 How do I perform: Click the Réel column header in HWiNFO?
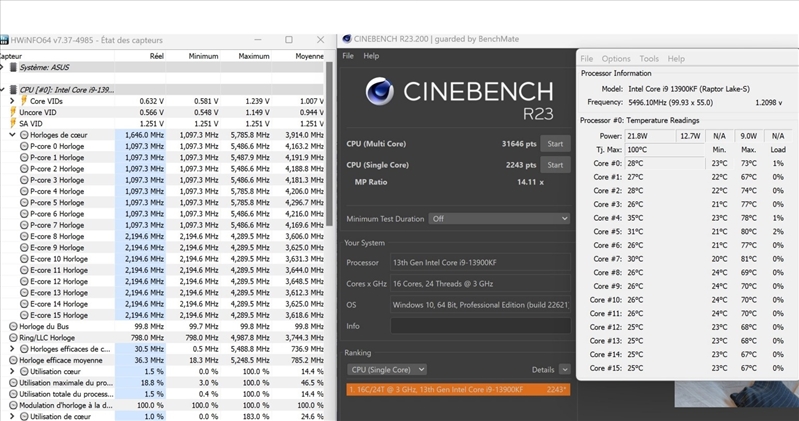[156, 56]
